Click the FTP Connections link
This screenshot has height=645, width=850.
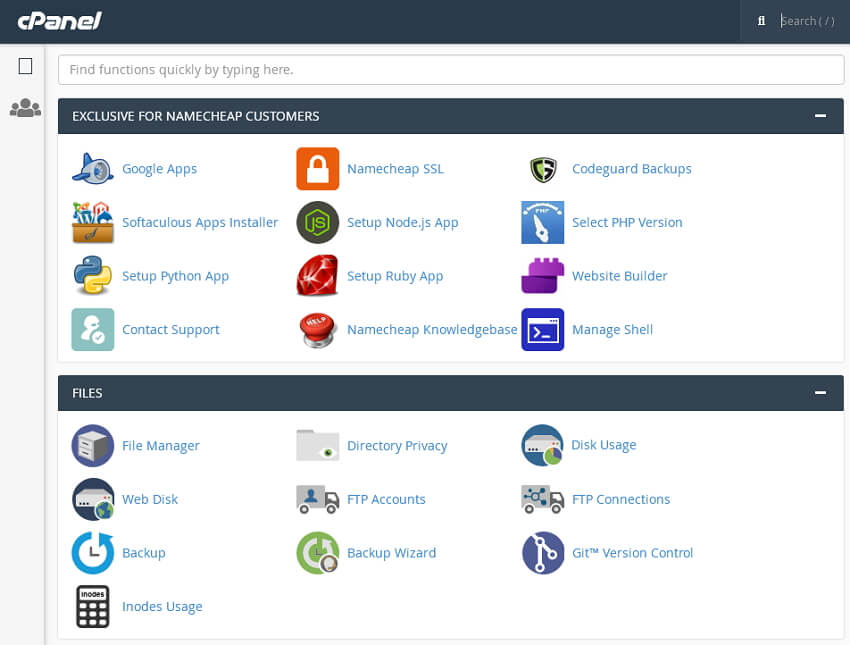coord(621,499)
